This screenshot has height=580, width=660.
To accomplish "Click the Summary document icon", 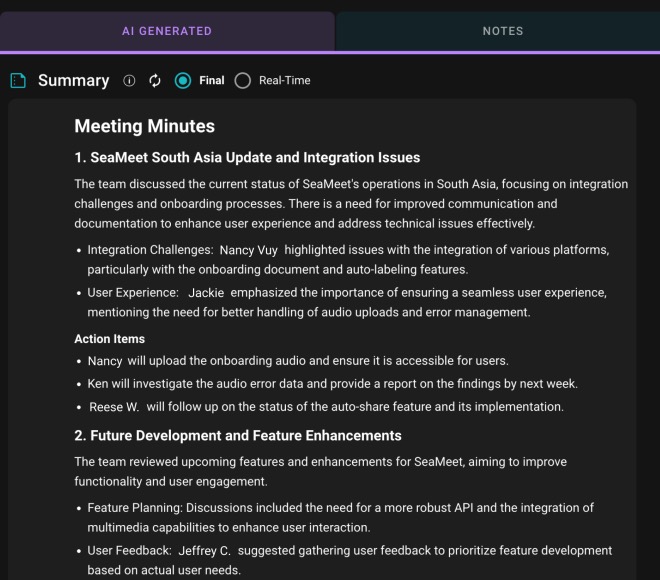I will point(17,80).
